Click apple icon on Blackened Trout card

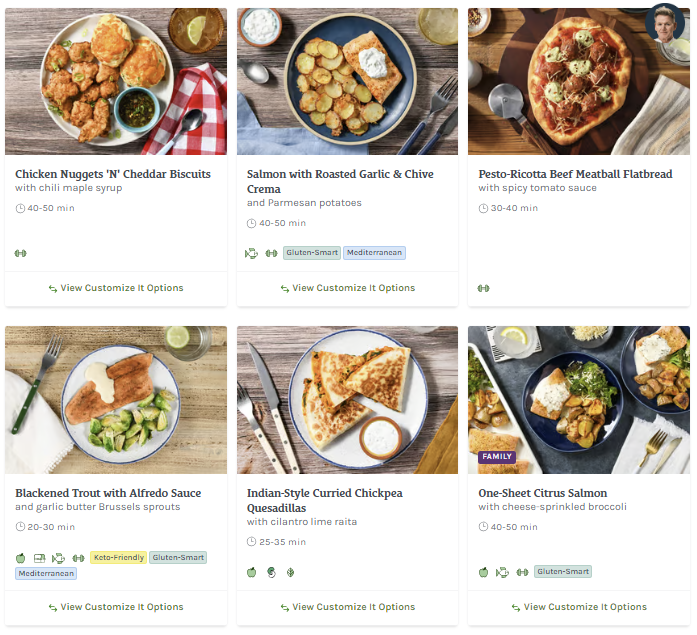20,558
